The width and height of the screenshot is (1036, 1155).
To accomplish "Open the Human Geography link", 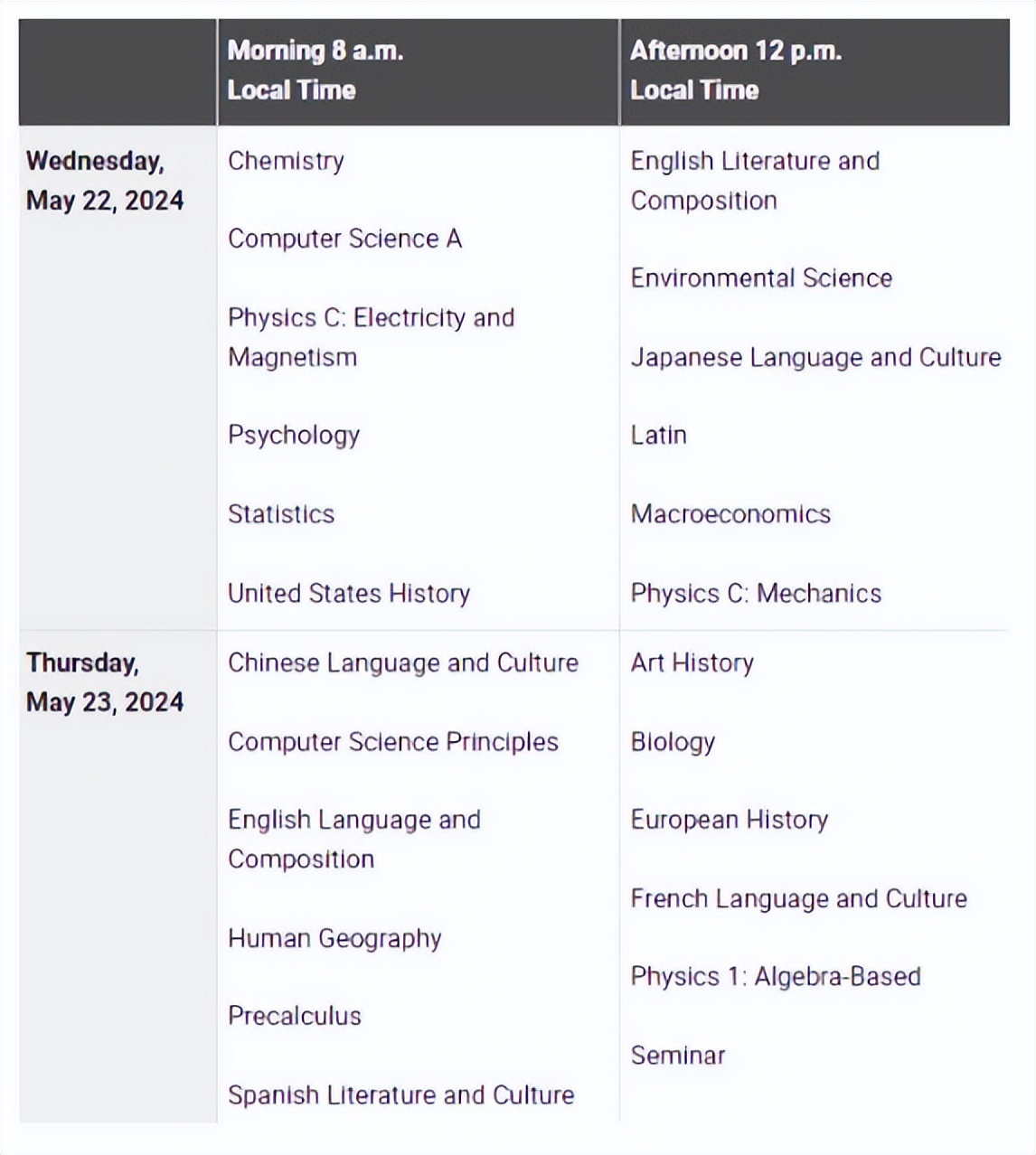I will click(334, 938).
